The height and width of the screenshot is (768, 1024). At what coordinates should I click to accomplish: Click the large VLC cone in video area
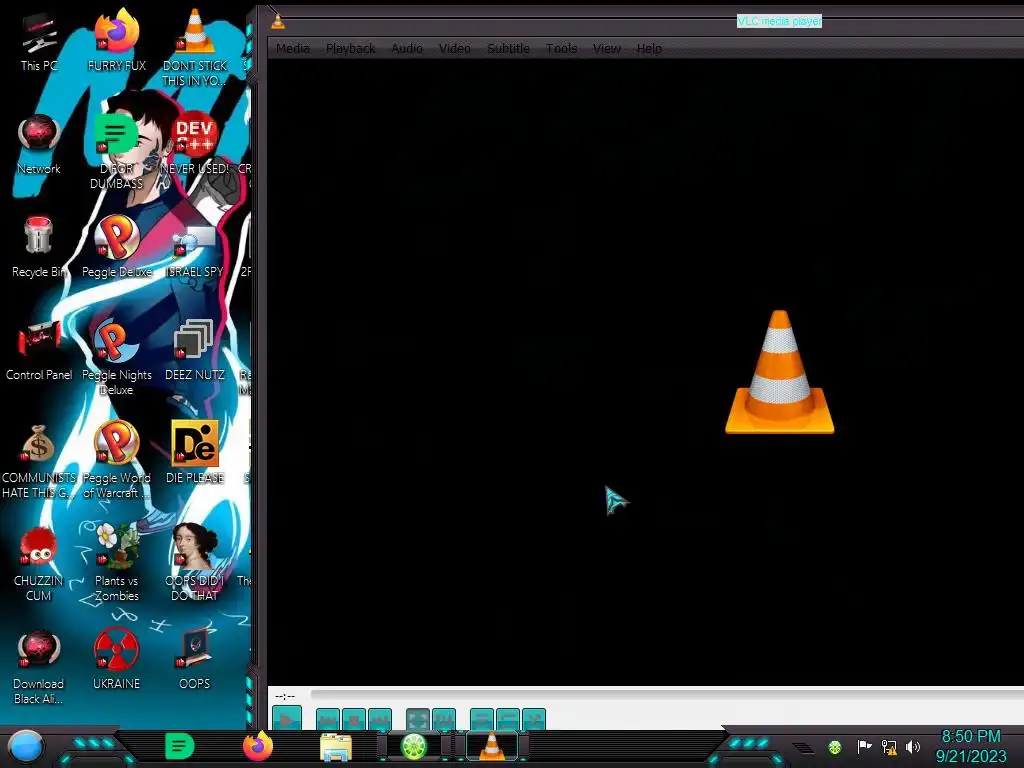click(779, 372)
